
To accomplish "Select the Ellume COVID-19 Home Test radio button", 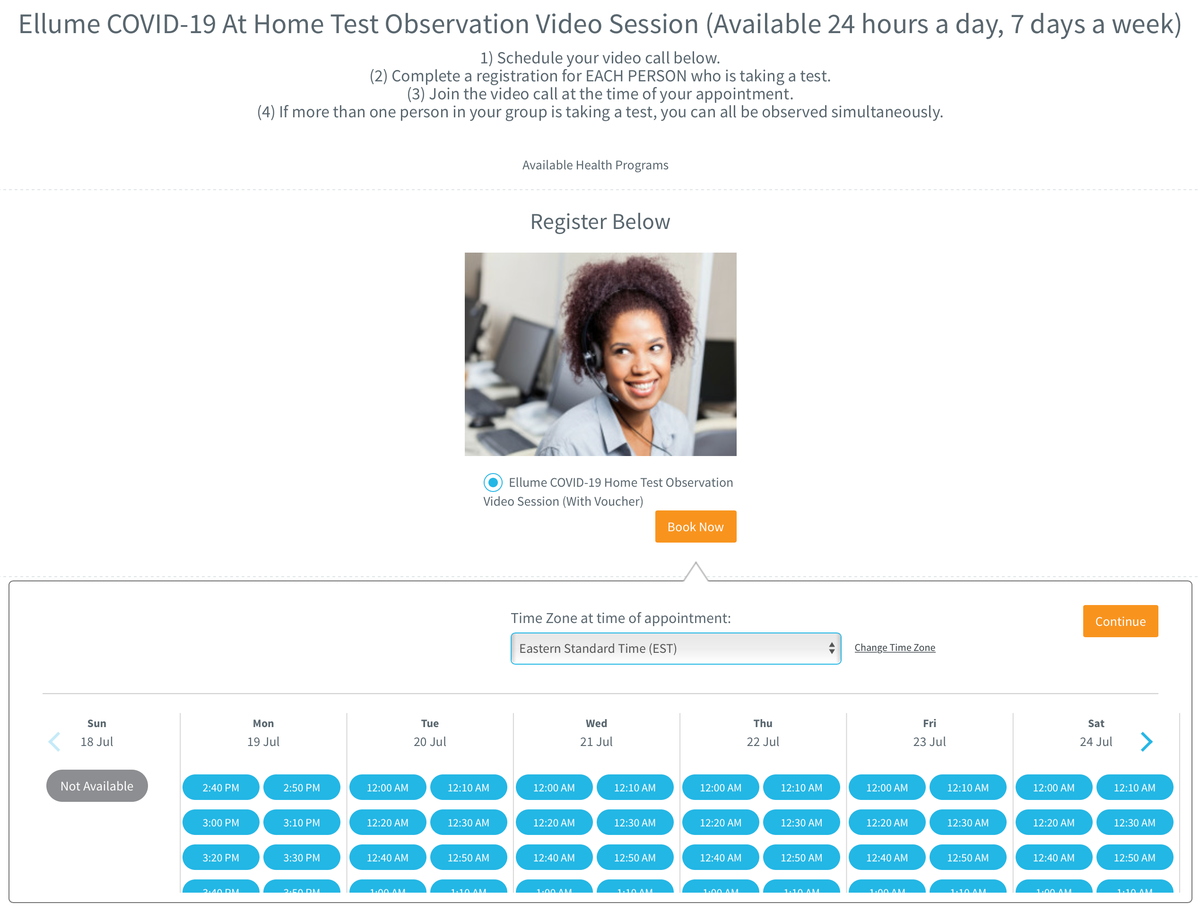I will pos(492,481).
